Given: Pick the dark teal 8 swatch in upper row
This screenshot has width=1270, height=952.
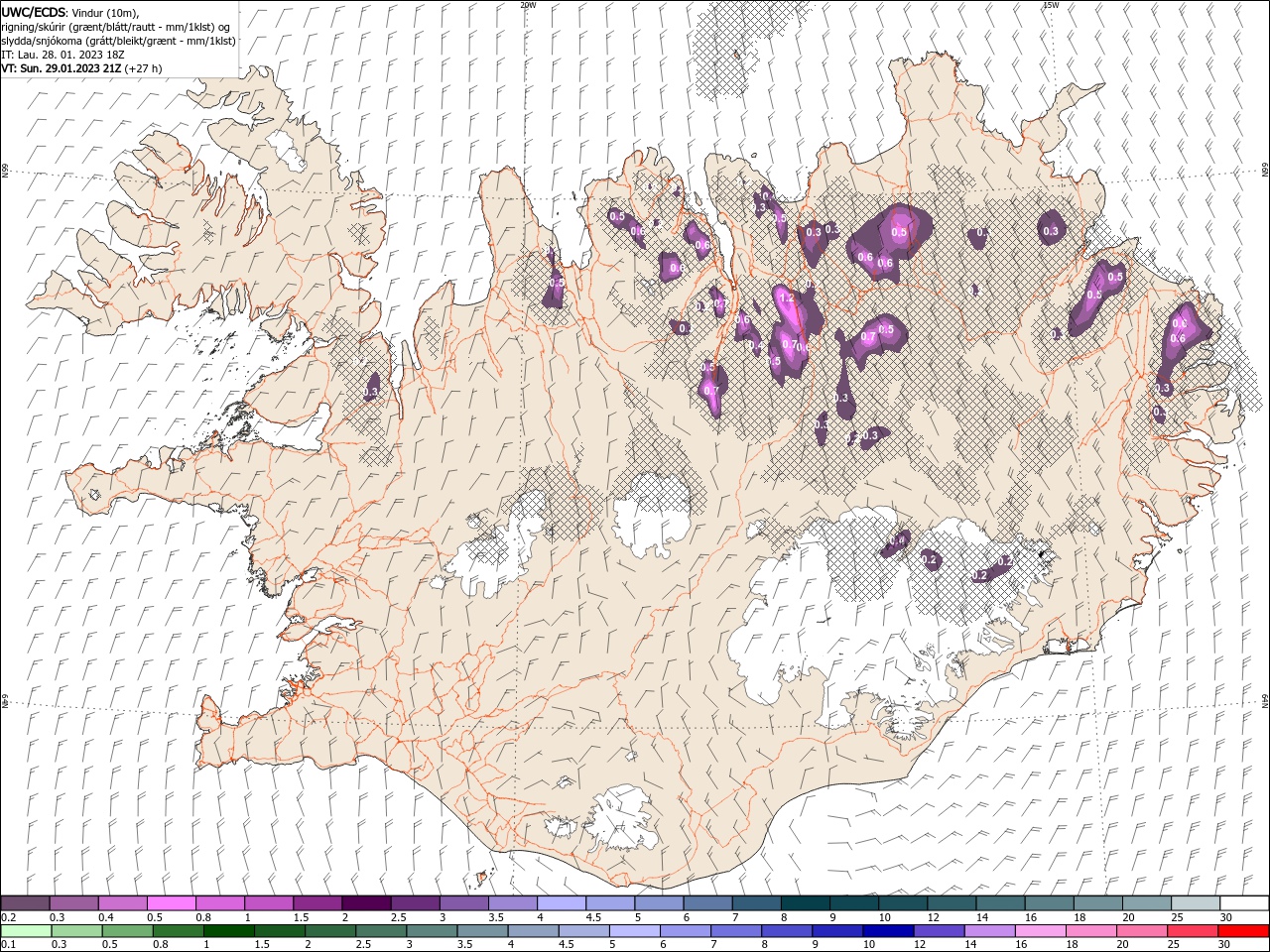Looking at the screenshot, I should pos(806,903).
